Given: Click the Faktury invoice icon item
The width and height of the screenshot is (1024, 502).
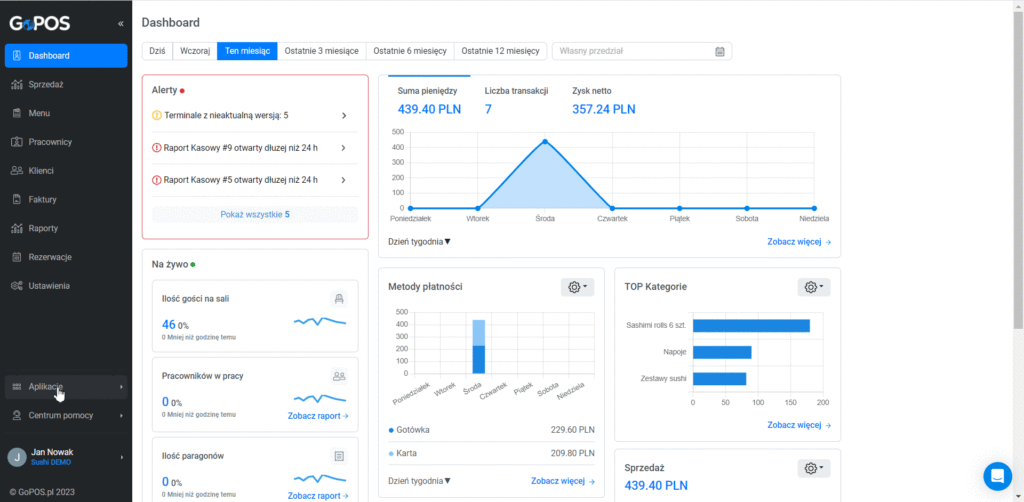Looking at the screenshot, I should pos(65,200).
